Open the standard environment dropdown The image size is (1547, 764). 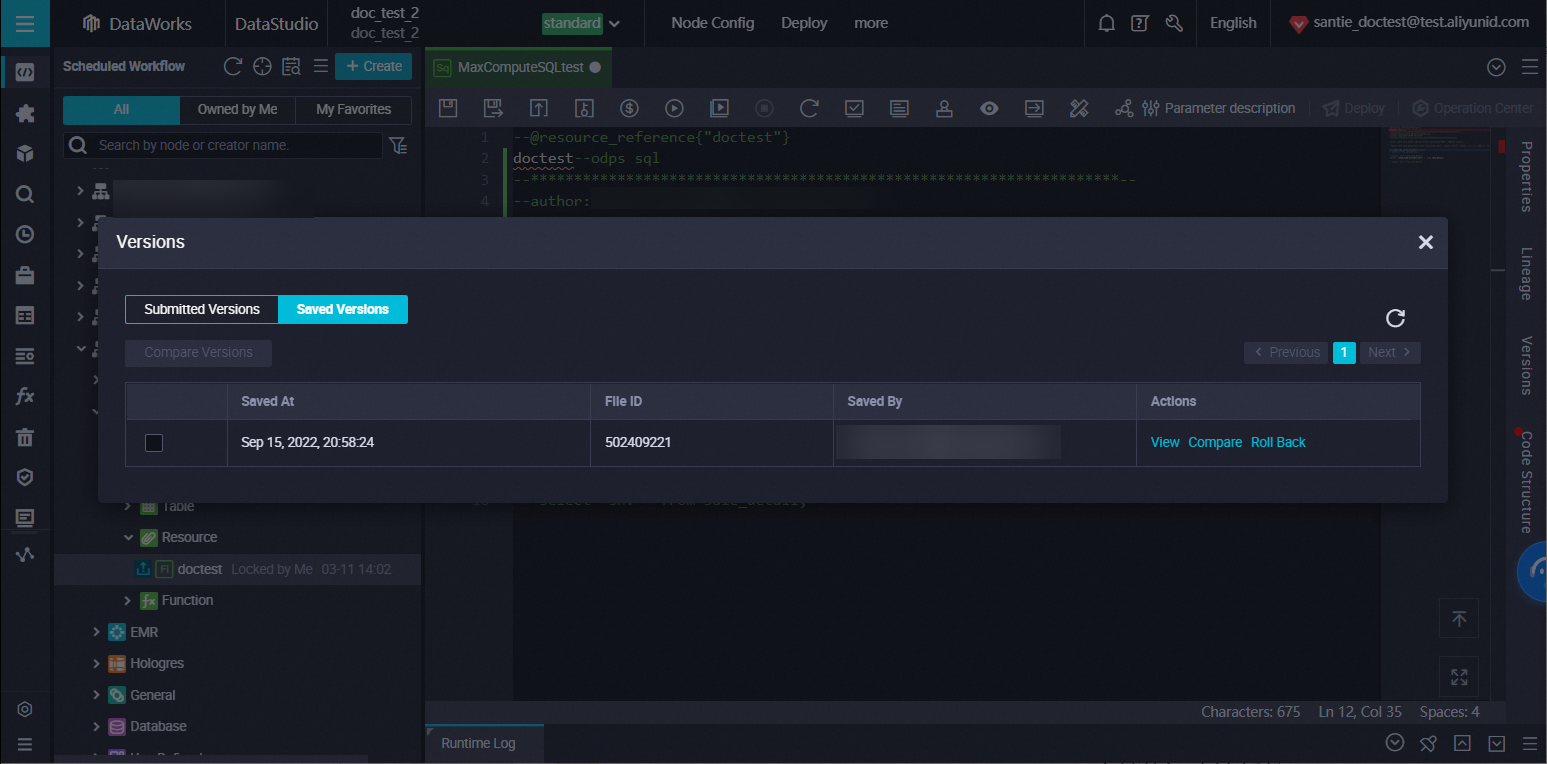581,23
